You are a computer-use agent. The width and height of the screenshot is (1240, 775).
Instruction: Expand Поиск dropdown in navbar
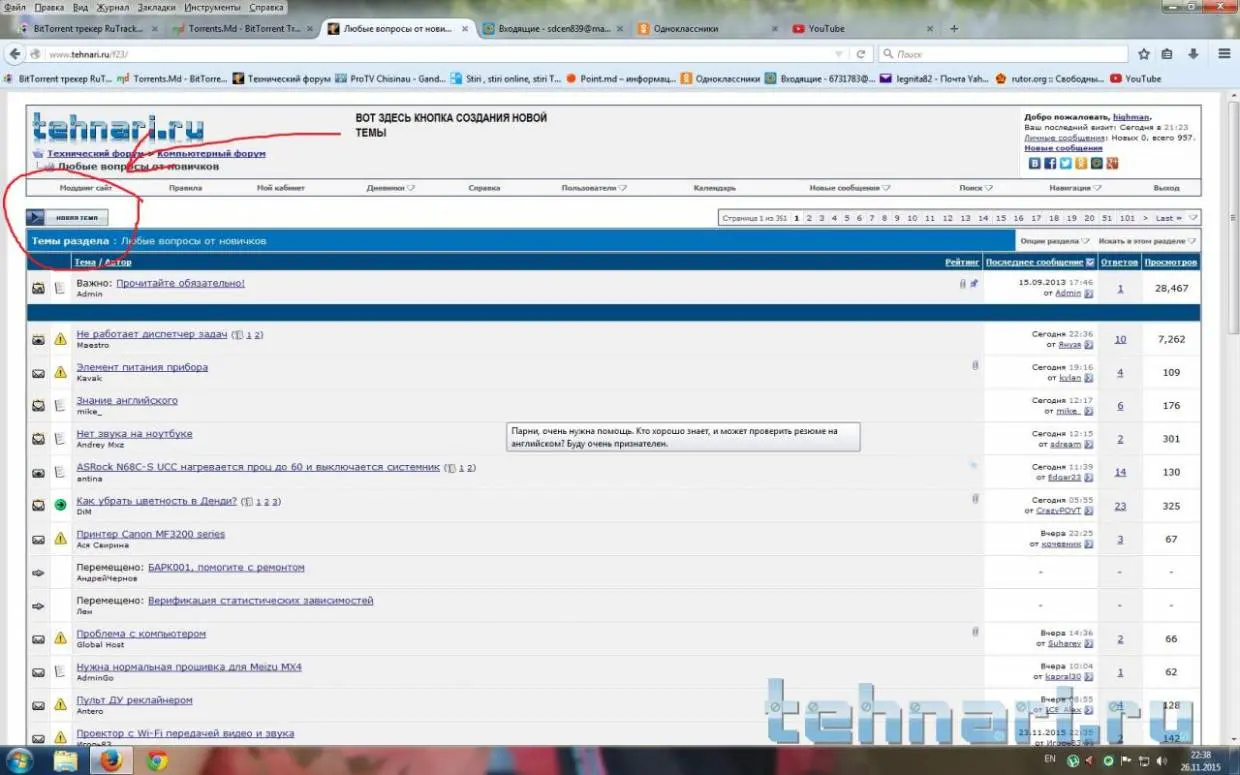click(x=976, y=188)
